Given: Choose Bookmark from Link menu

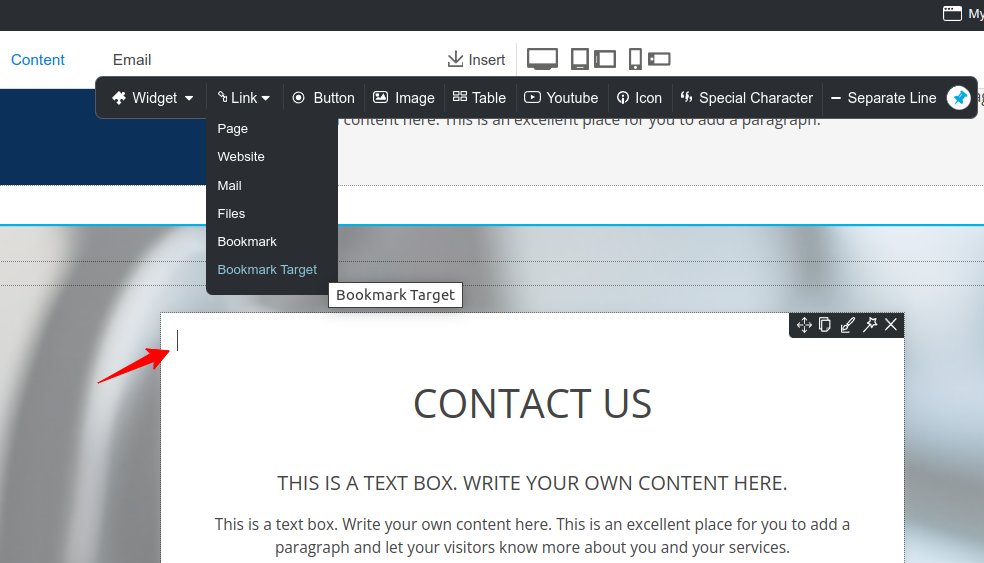Looking at the screenshot, I should [247, 242].
